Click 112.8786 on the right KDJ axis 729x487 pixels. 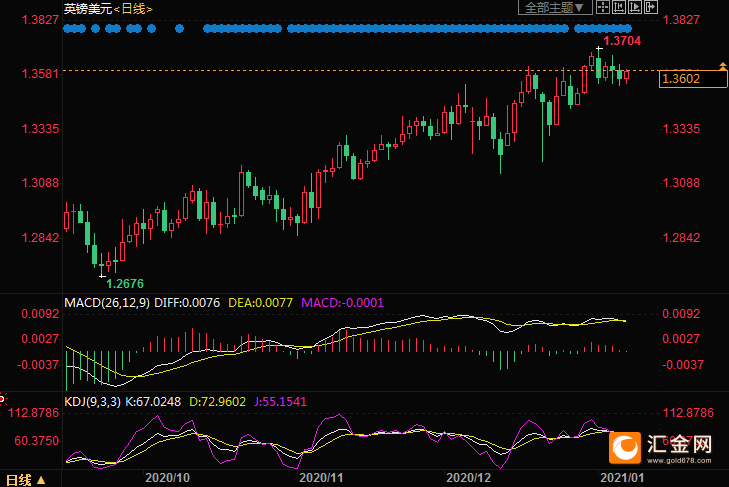688,413
